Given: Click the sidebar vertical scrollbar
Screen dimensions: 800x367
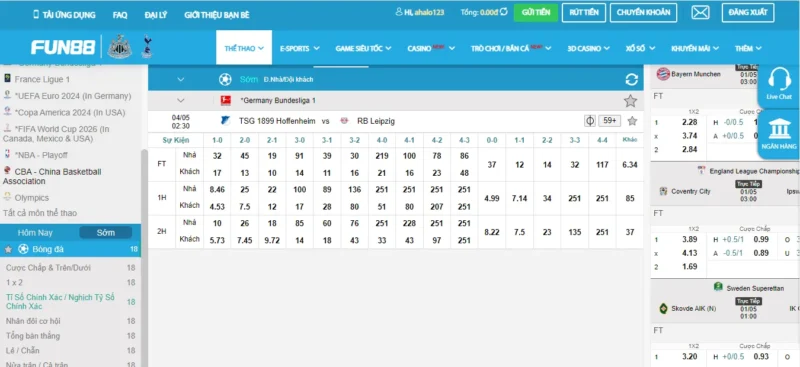Looking at the screenshot, I should (144, 255).
